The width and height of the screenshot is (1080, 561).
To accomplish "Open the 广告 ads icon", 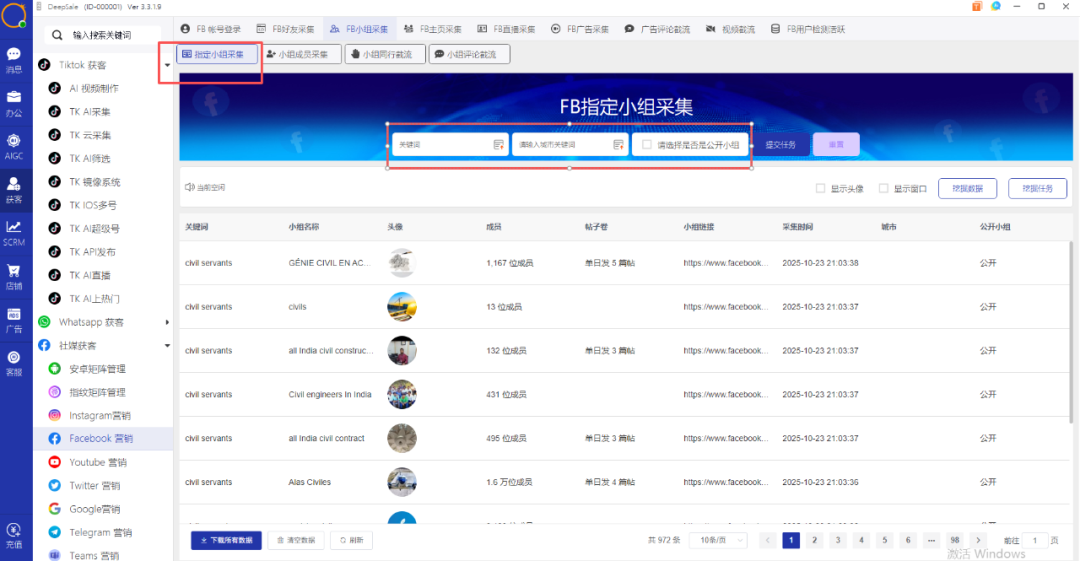I will [14, 320].
